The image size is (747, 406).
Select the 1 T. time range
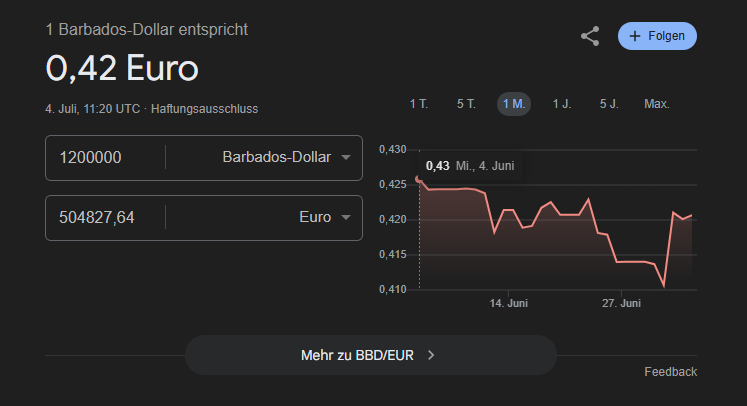point(419,104)
